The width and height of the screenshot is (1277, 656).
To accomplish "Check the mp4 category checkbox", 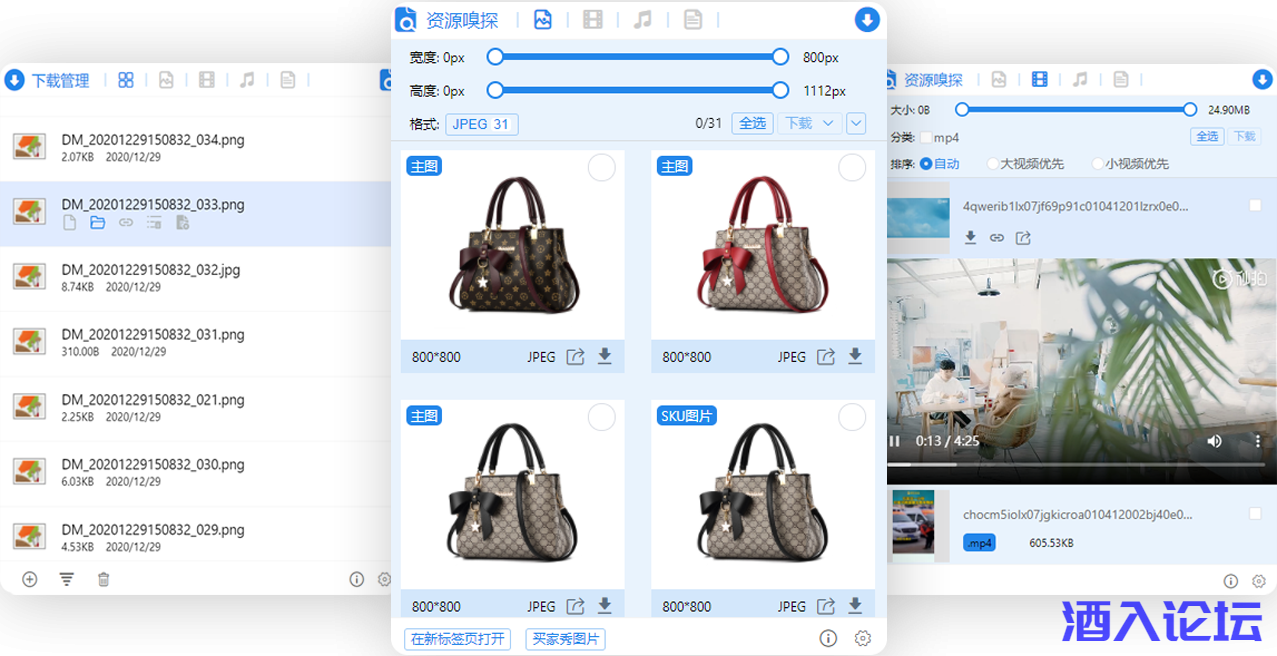I will click(926, 137).
